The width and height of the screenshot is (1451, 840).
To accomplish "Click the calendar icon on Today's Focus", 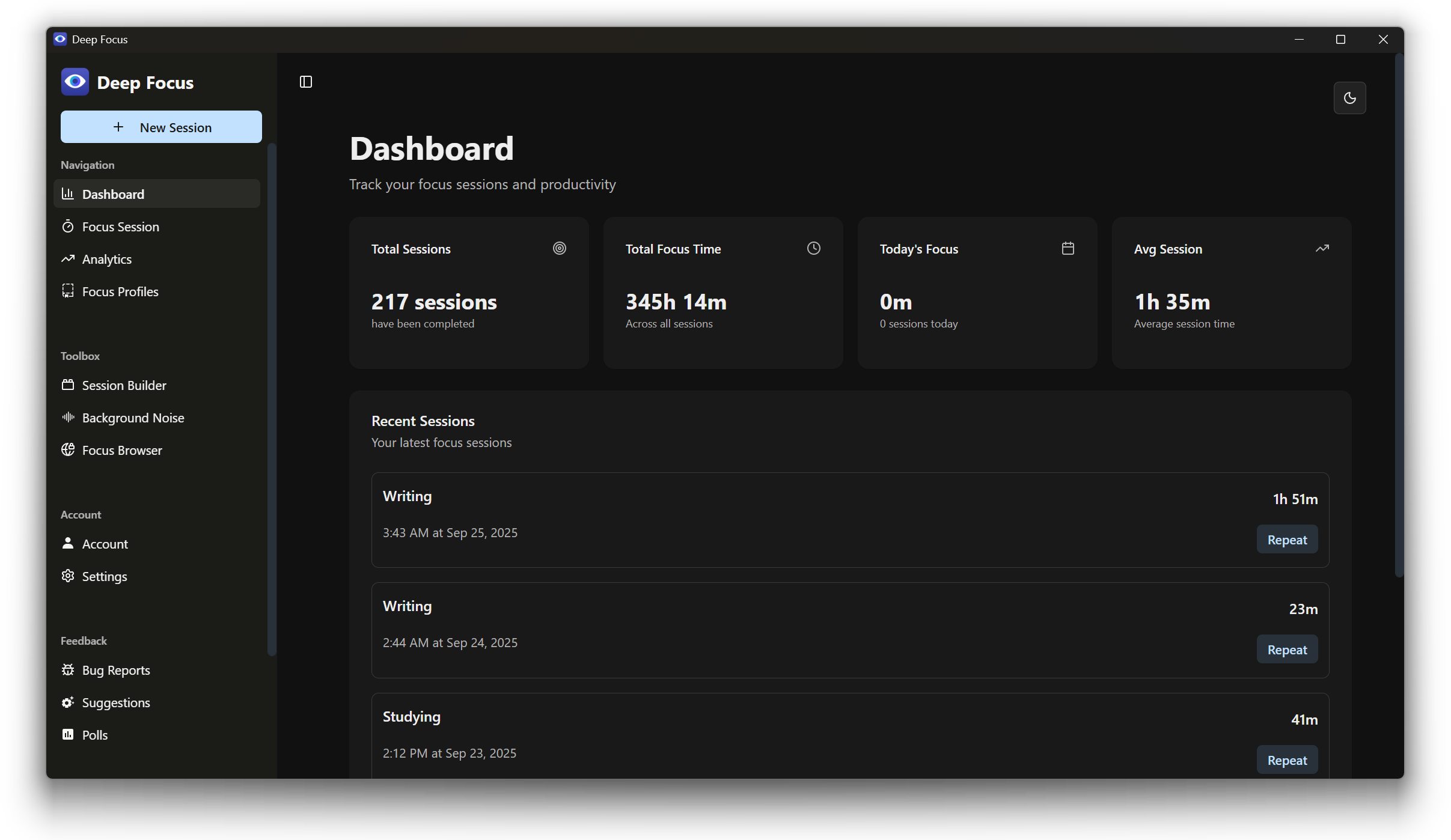I will pos(1068,248).
